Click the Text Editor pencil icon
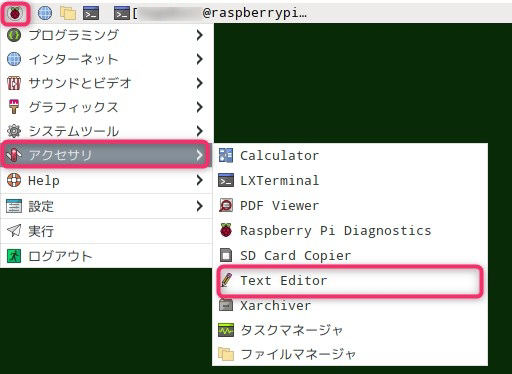The height and width of the screenshot is (374, 512). (x=226, y=280)
